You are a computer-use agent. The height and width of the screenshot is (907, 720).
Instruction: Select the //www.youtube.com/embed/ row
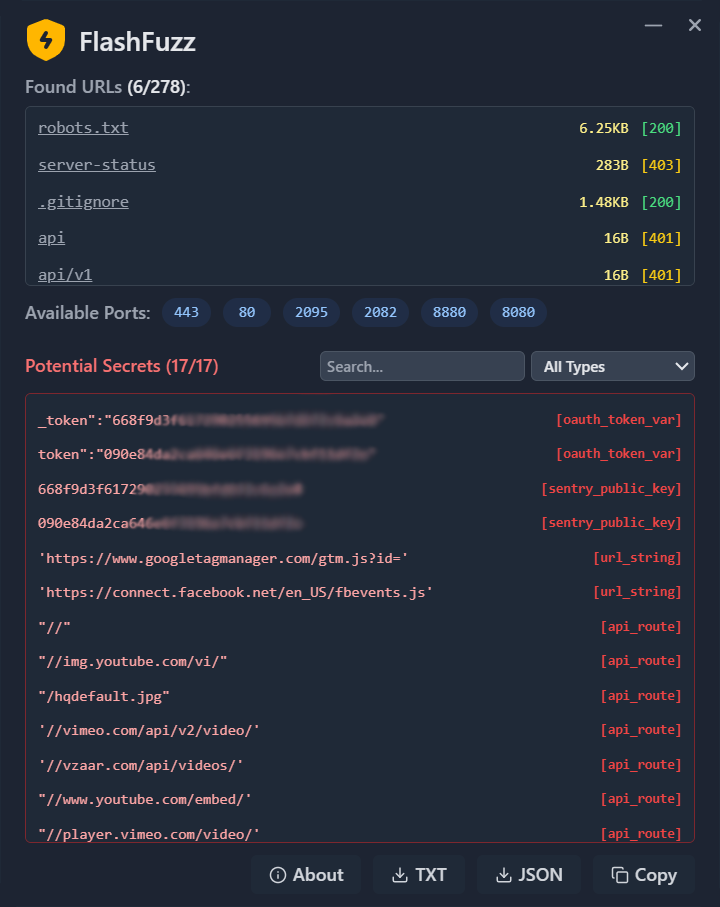click(x=360, y=799)
